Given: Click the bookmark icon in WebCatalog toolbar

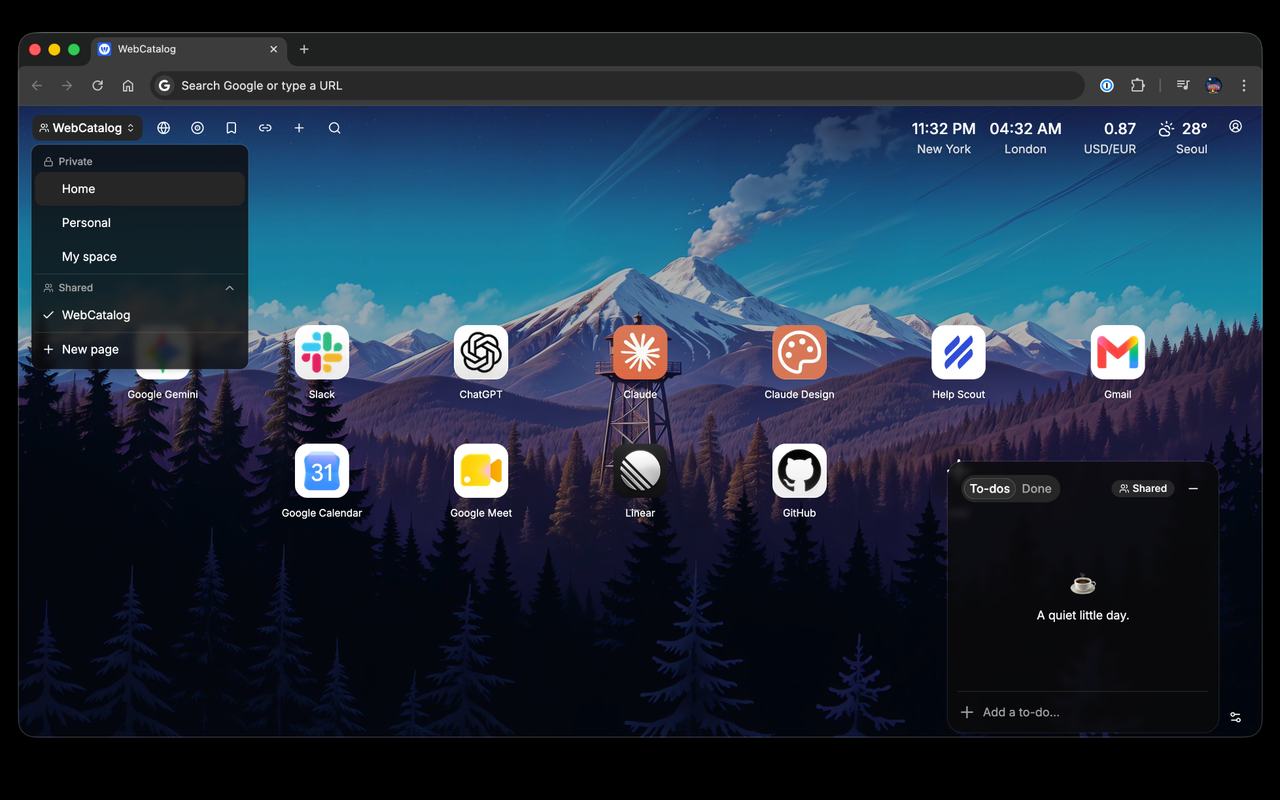Looking at the screenshot, I should tap(231, 128).
